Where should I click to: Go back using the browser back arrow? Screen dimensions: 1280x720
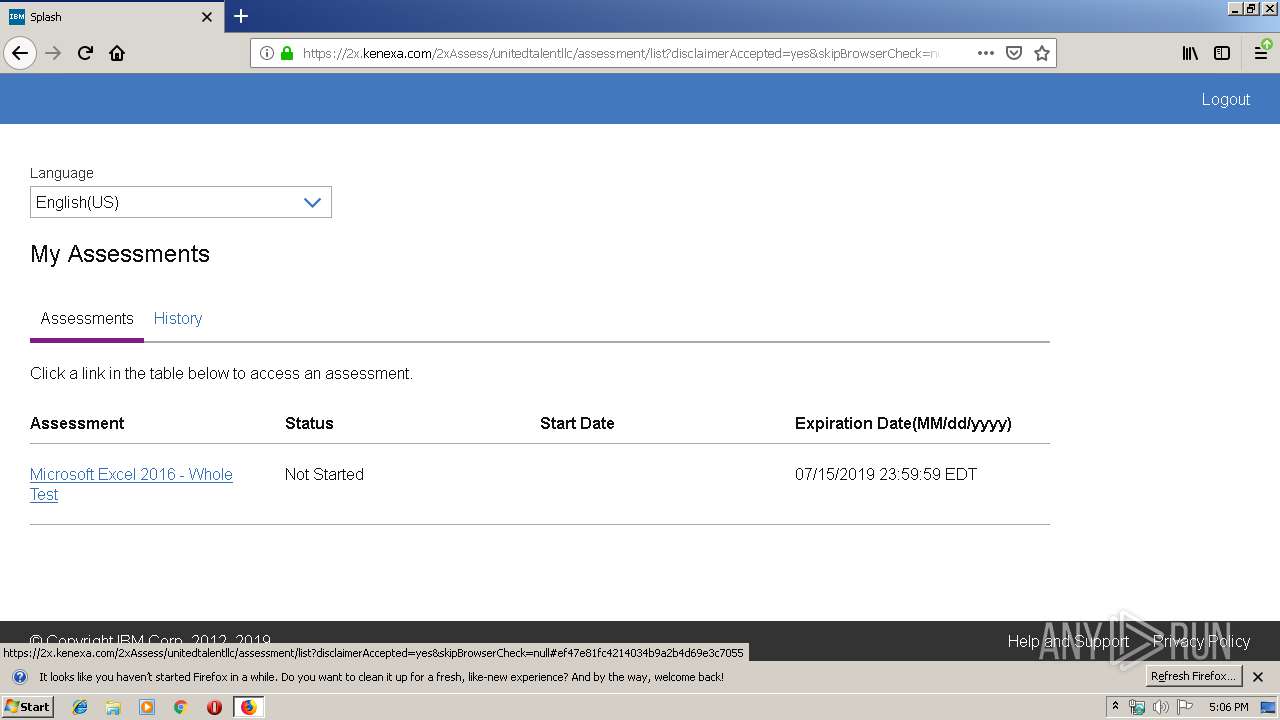point(20,53)
